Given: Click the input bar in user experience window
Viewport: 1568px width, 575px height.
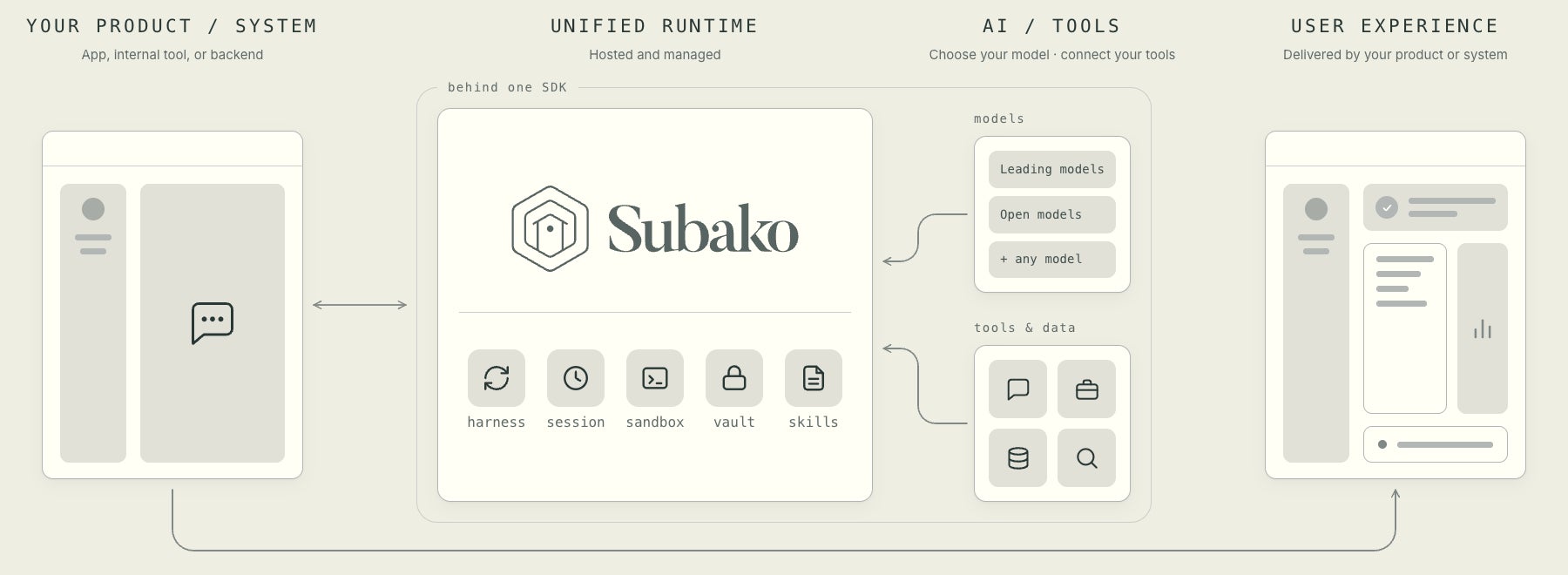Looking at the screenshot, I should tap(1436, 444).
